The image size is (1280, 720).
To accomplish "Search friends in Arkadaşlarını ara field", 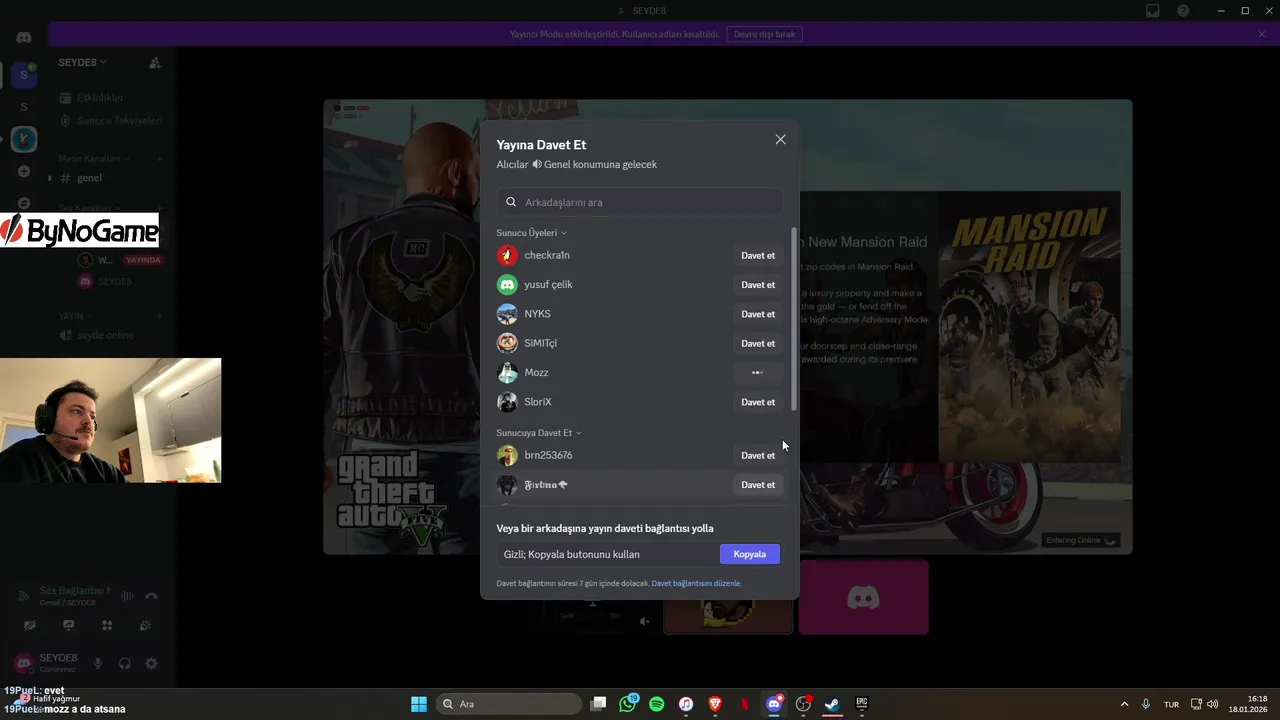I will [640, 202].
